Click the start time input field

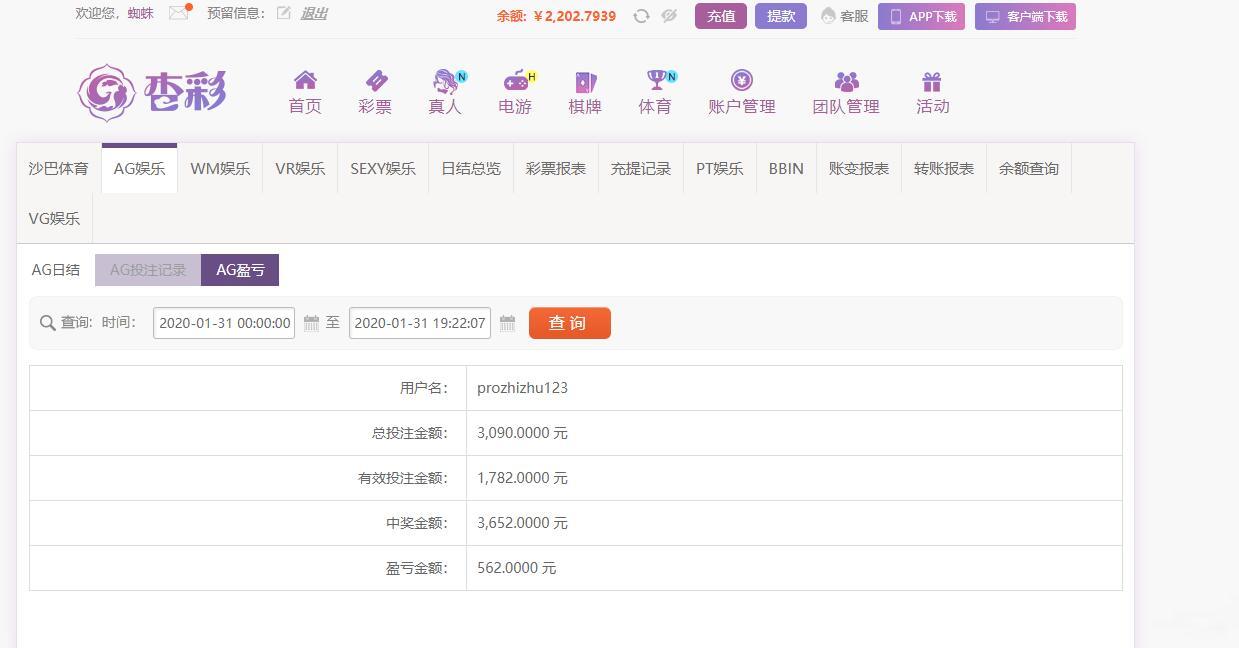(x=224, y=323)
